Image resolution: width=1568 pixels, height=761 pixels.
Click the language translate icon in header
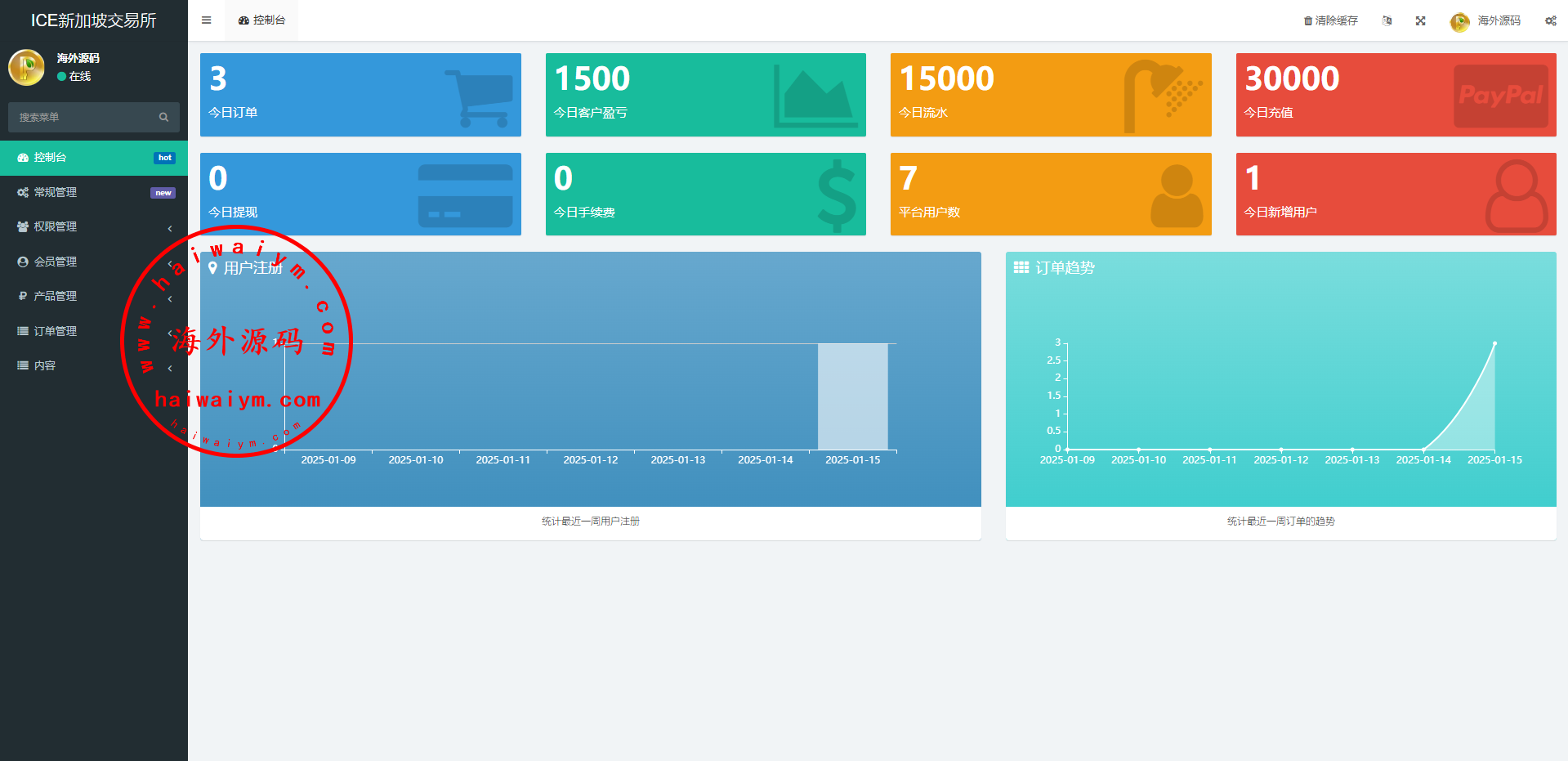[1387, 21]
